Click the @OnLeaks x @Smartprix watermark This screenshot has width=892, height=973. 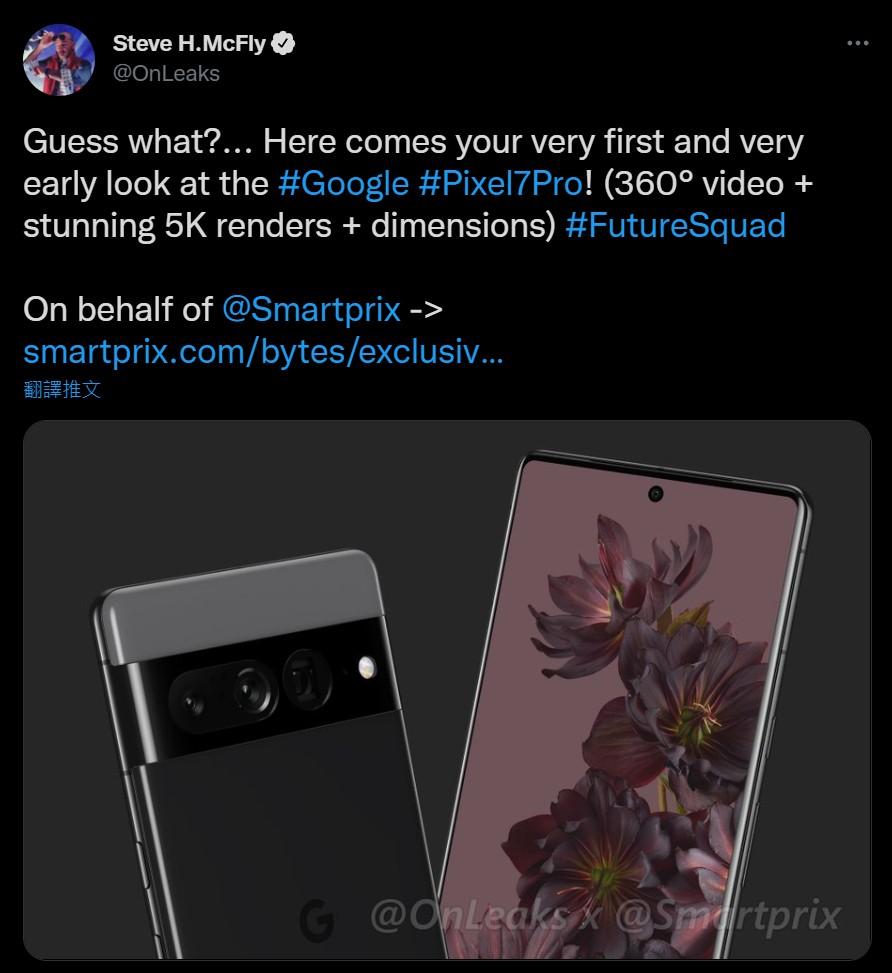(x=605, y=915)
